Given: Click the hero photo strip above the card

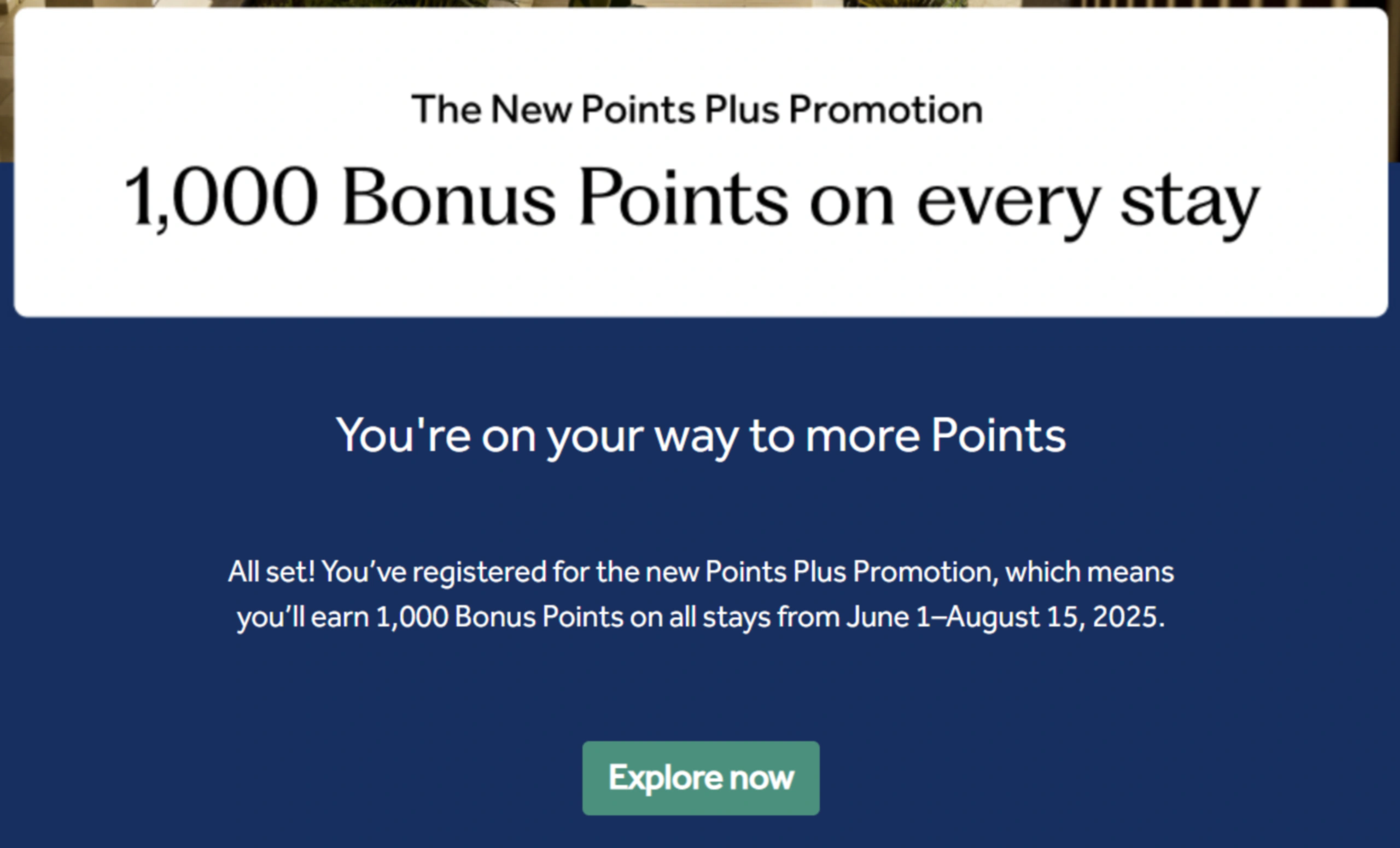Looking at the screenshot, I should [x=700, y=3].
